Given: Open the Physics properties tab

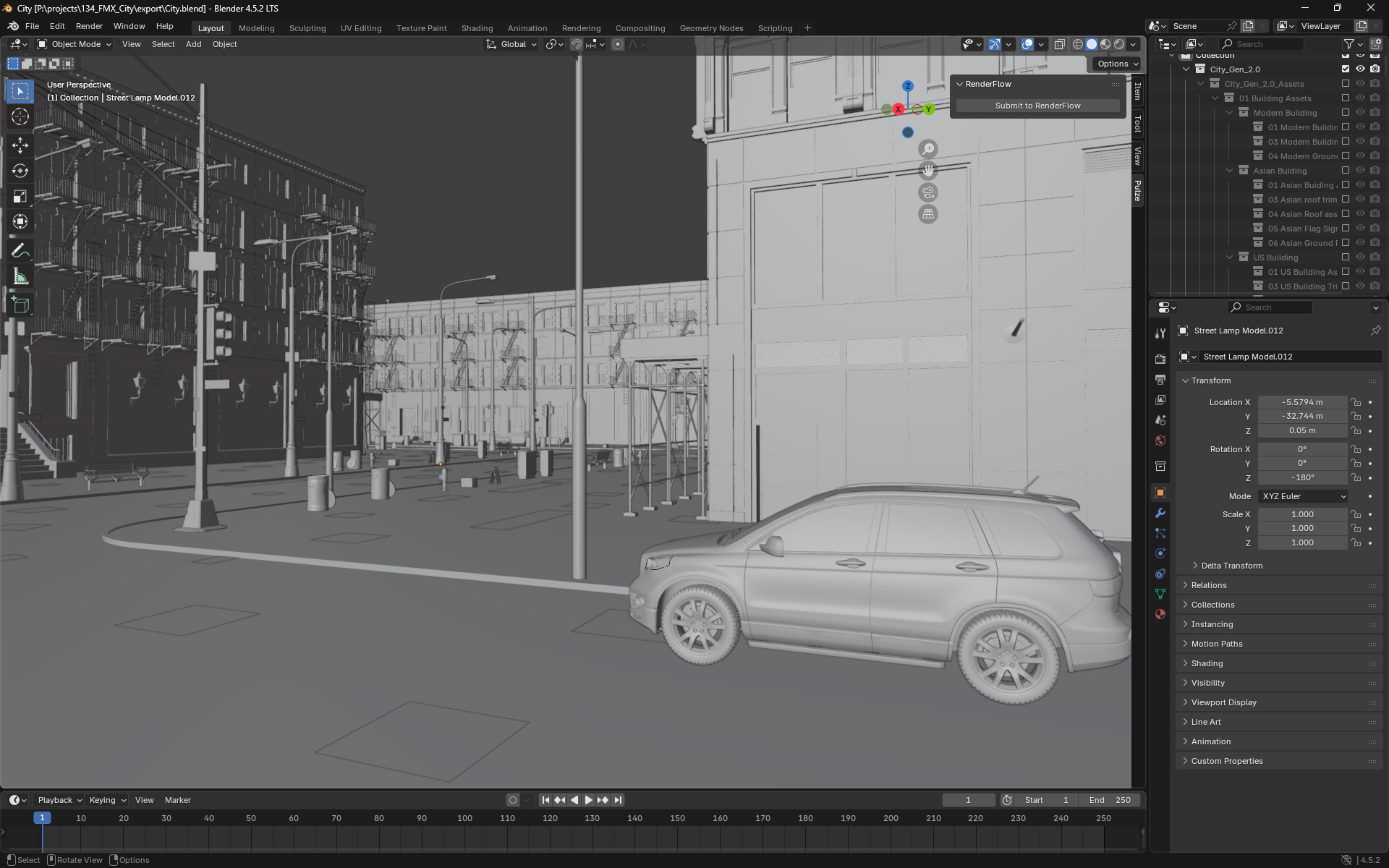Looking at the screenshot, I should (x=1160, y=553).
